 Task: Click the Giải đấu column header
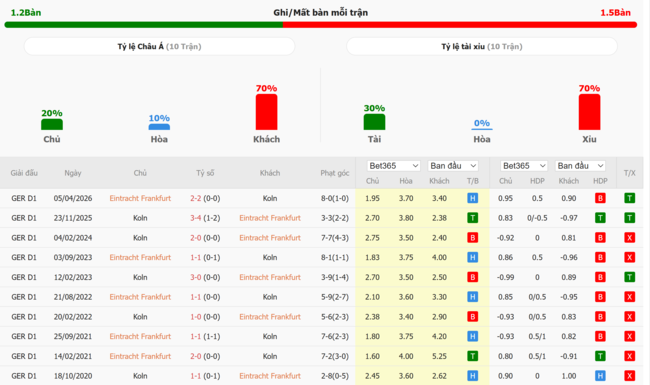(24, 173)
